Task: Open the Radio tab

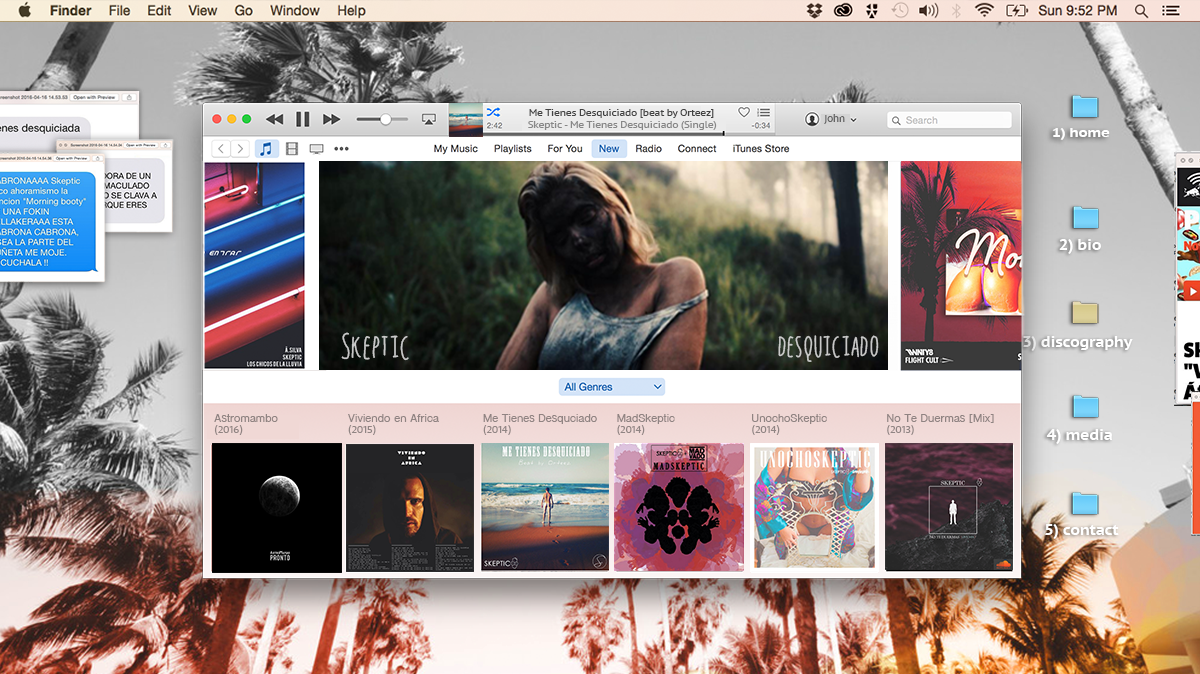Action: point(649,149)
